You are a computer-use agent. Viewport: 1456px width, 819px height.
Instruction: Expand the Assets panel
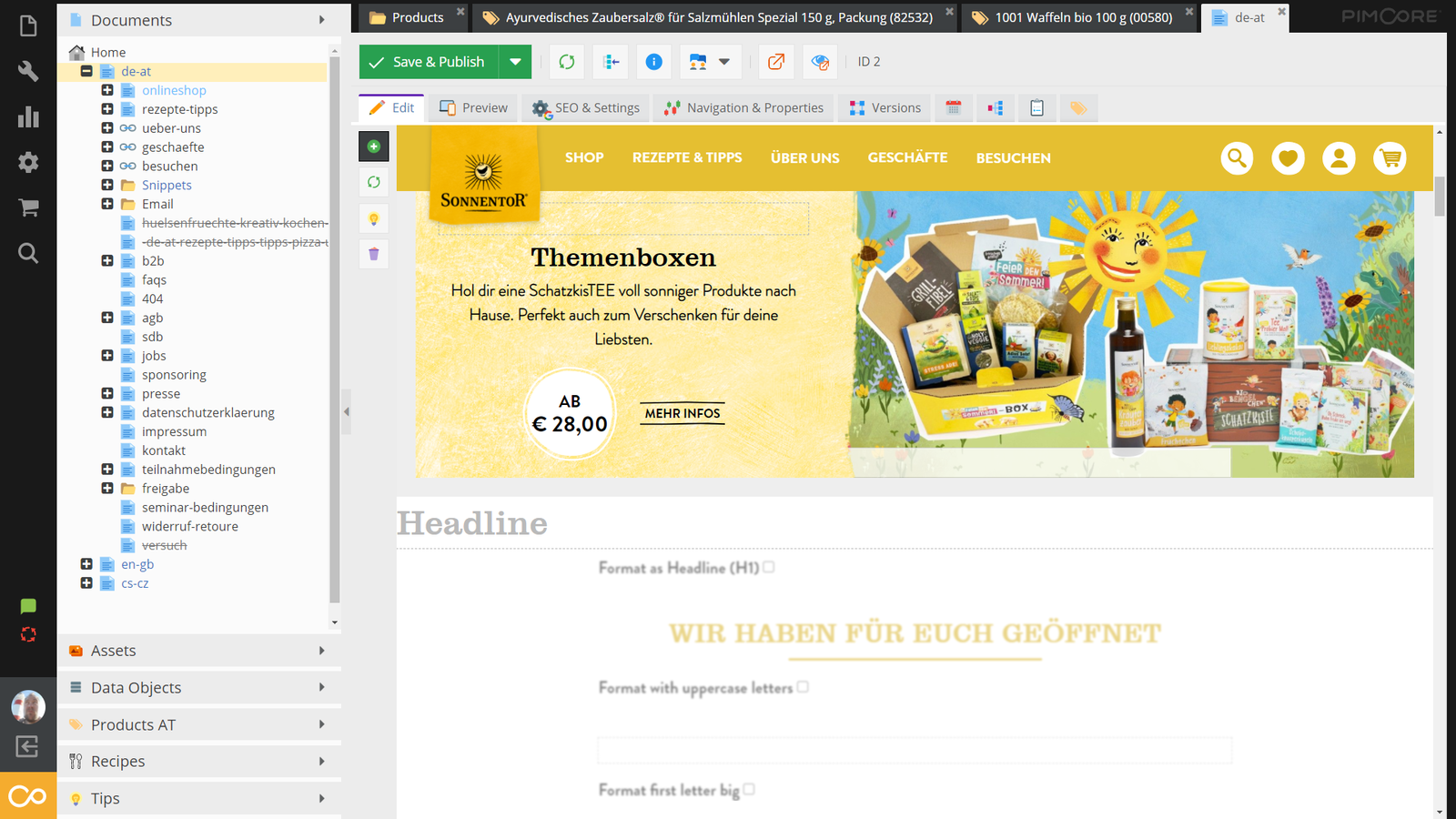click(199, 651)
